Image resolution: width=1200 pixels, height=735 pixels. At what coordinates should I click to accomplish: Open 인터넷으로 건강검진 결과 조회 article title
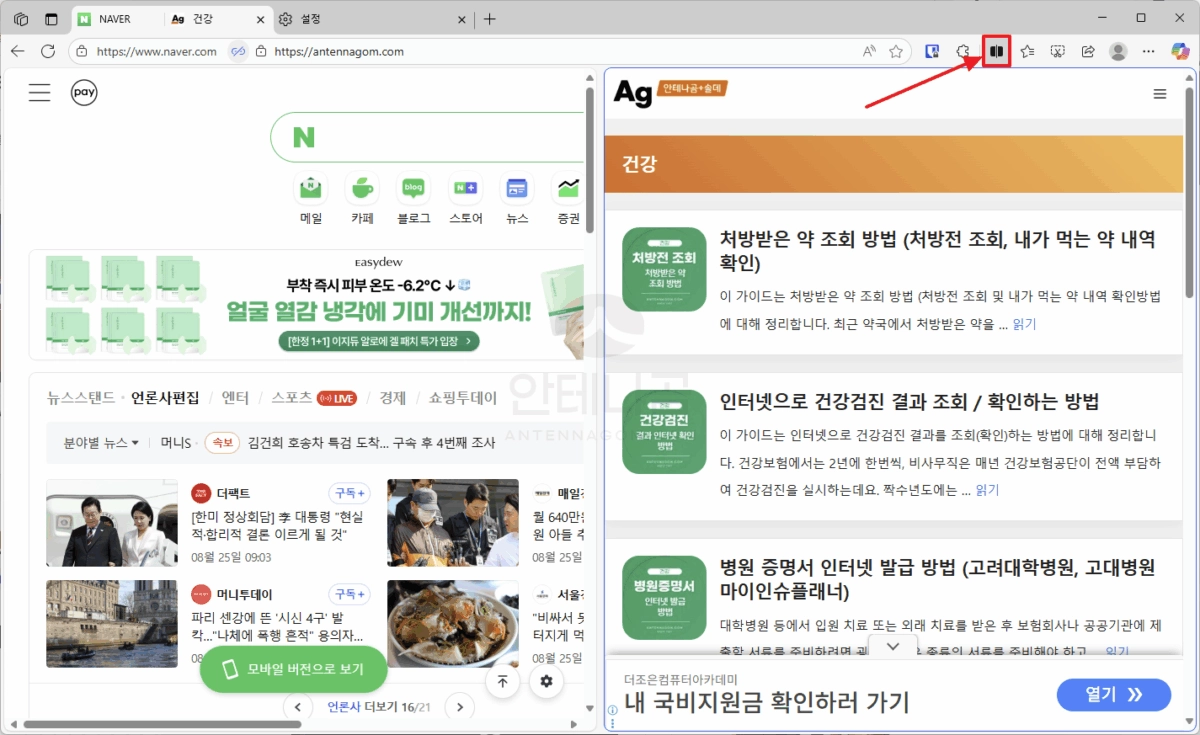(909, 402)
